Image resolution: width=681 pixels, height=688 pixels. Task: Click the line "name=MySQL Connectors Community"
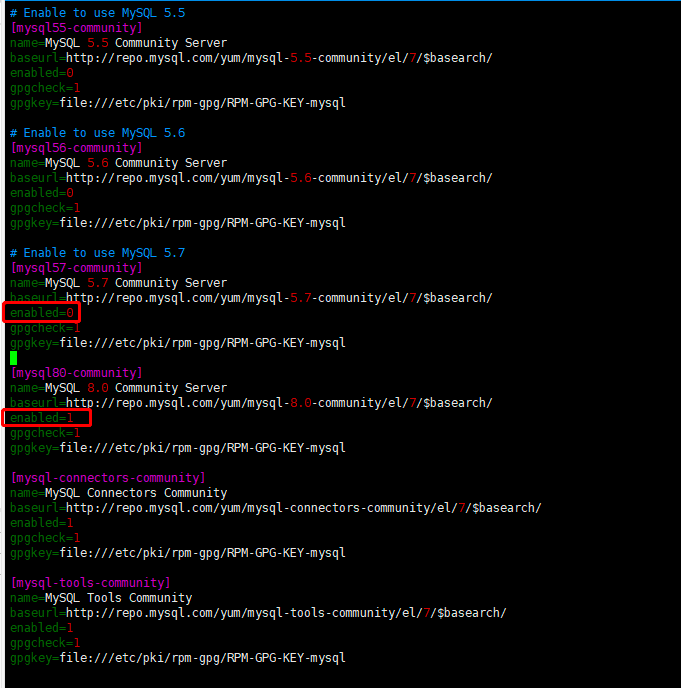pos(118,493)
